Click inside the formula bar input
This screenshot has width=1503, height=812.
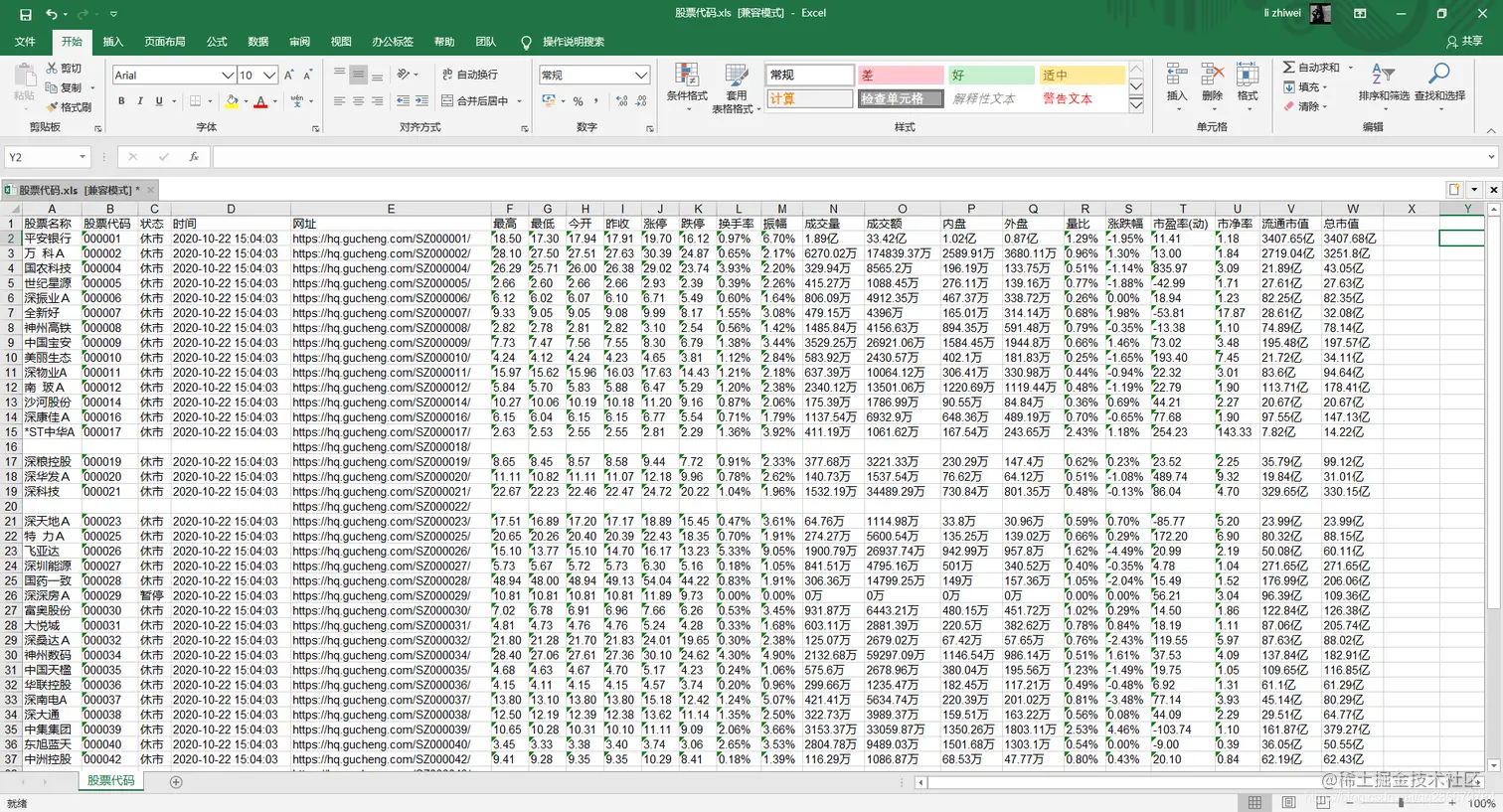tap(850, 157)
